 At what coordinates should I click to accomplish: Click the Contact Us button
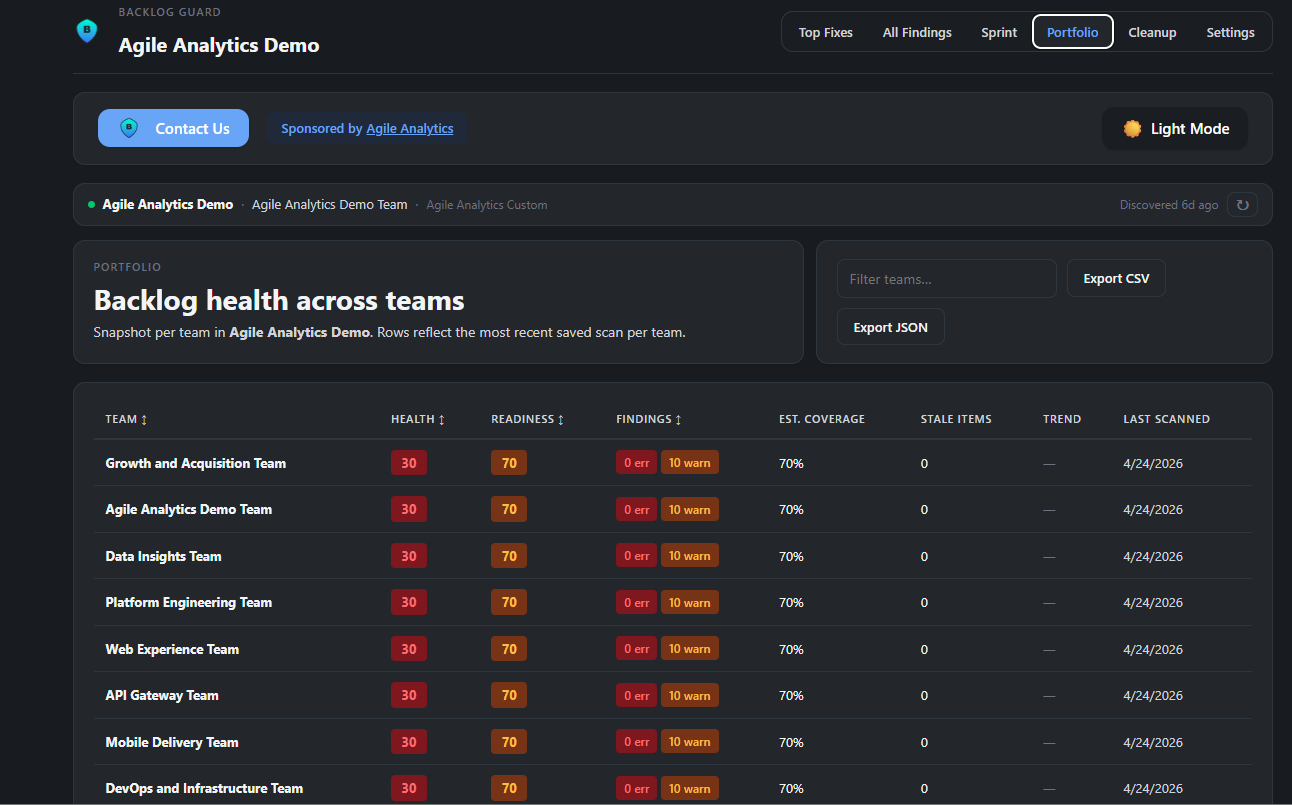pos(173,128)
